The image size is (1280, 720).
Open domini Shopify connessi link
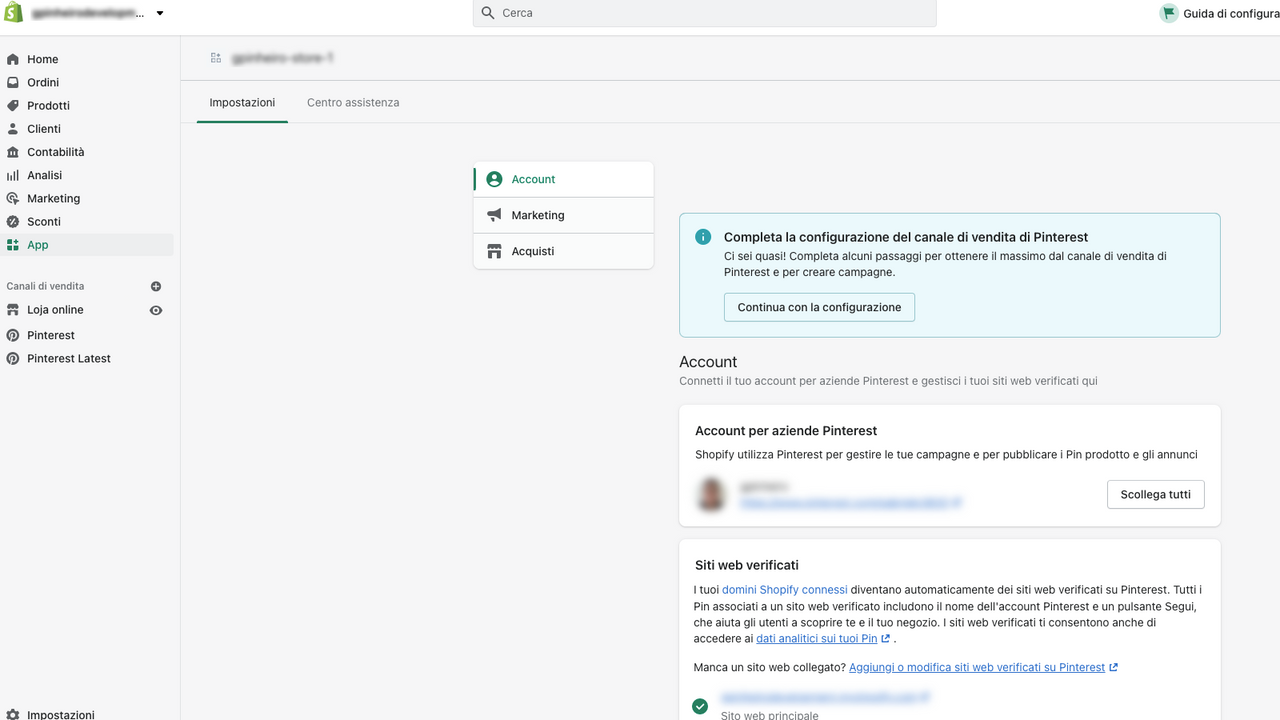[784, 589]
